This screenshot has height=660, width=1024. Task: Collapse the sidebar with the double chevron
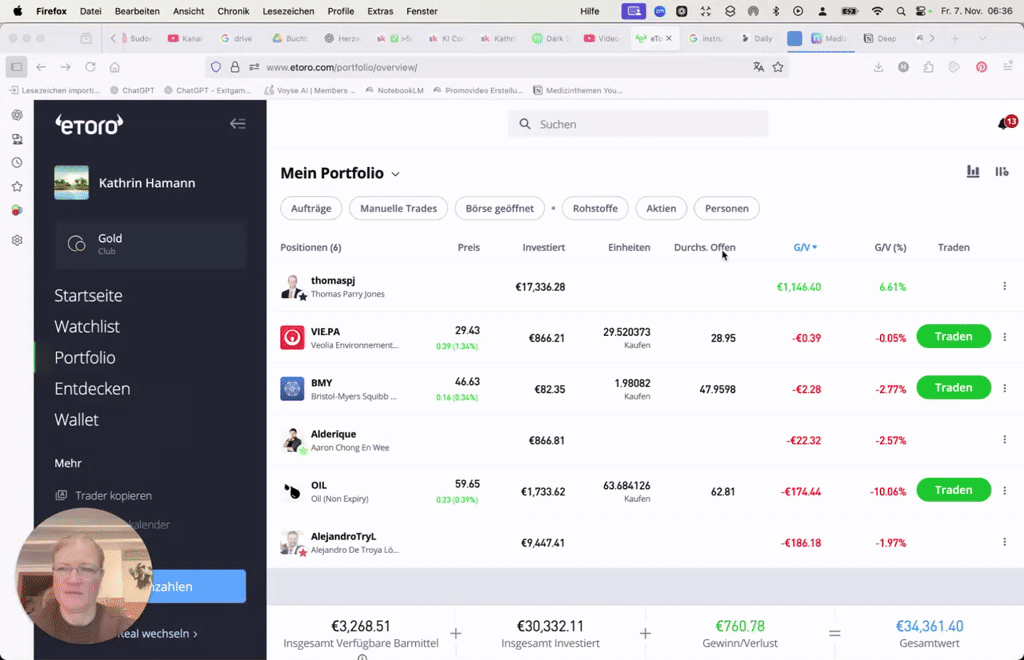point(237,124)
